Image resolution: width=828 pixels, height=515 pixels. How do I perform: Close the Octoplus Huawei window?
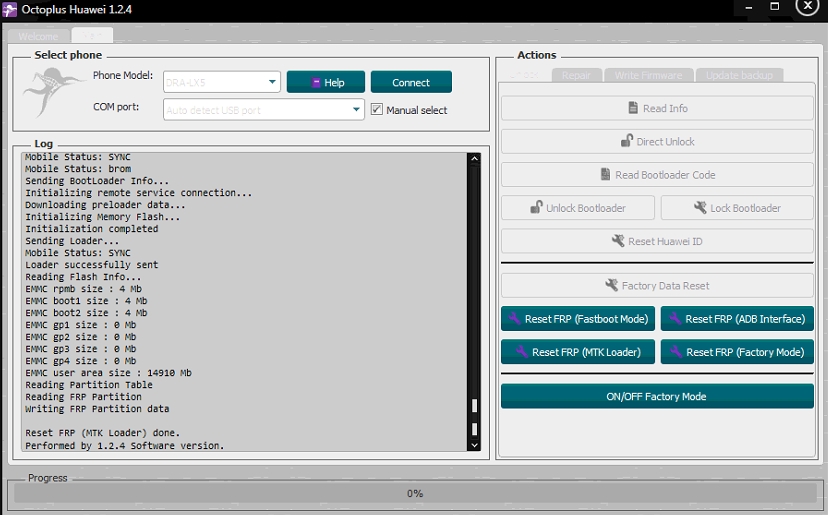click(807, 6)
